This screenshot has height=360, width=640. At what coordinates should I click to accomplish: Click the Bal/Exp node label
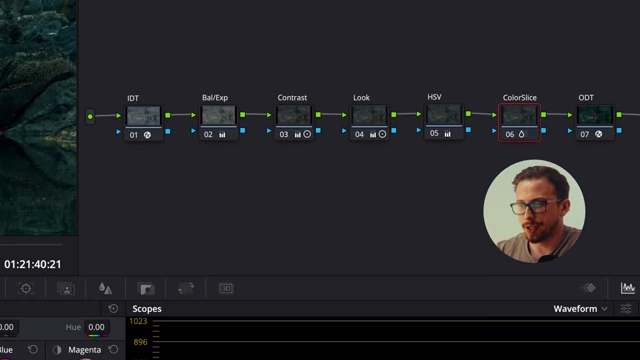click(x=215, y=98)
